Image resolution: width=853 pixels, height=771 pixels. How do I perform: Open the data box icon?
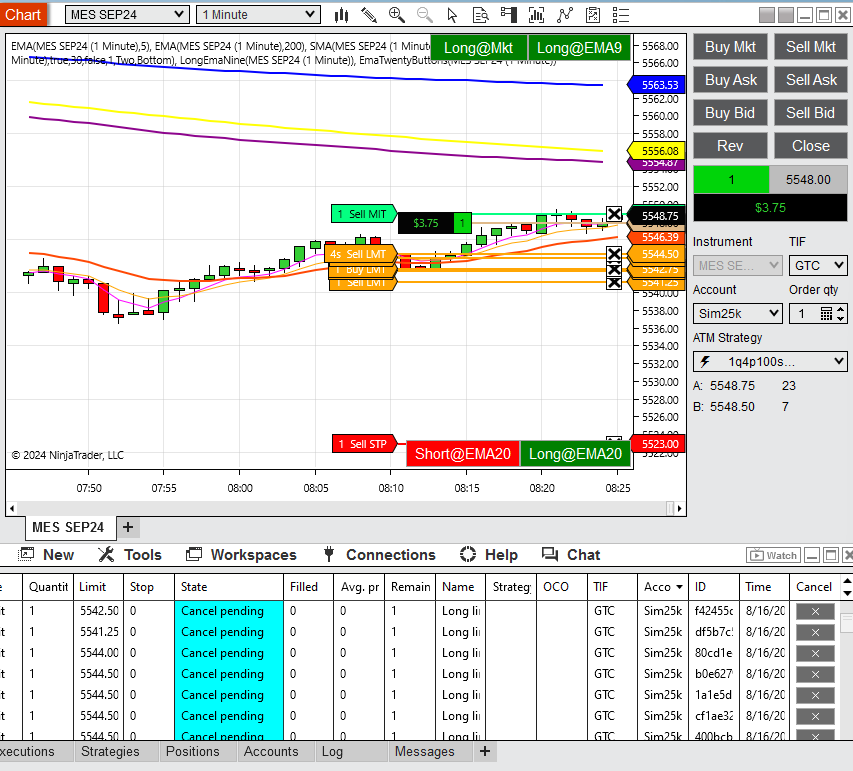tap(481, 15)
